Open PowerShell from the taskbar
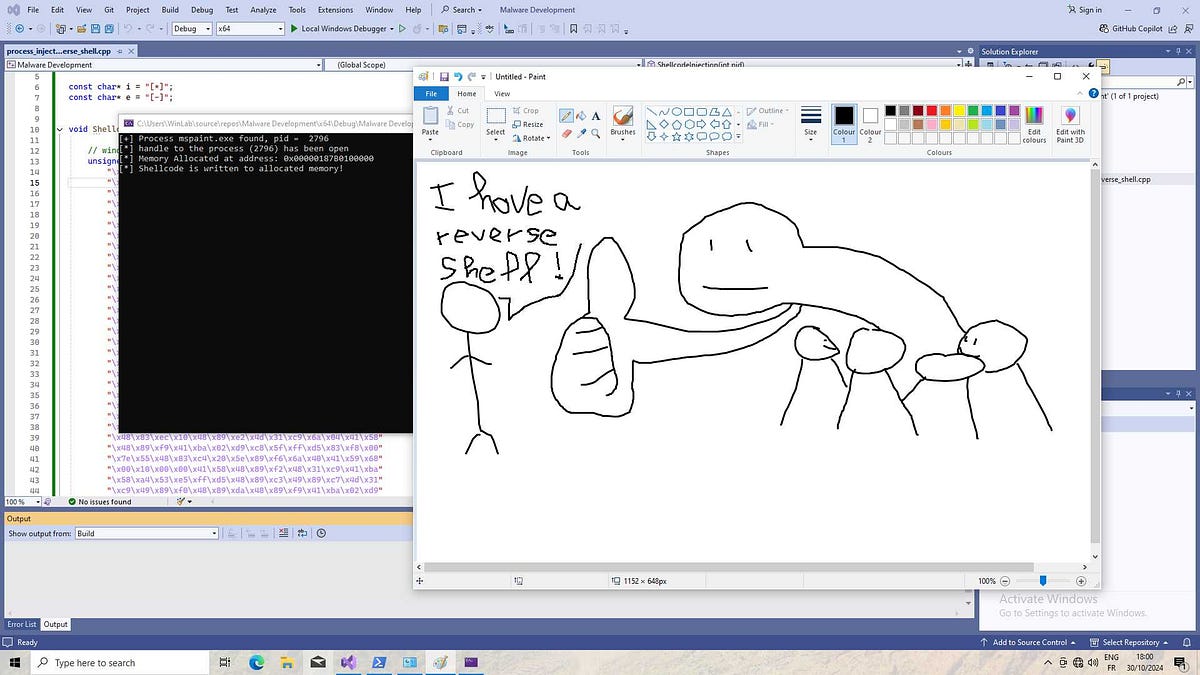1200x675 pixels. click(x=380, y=662)
